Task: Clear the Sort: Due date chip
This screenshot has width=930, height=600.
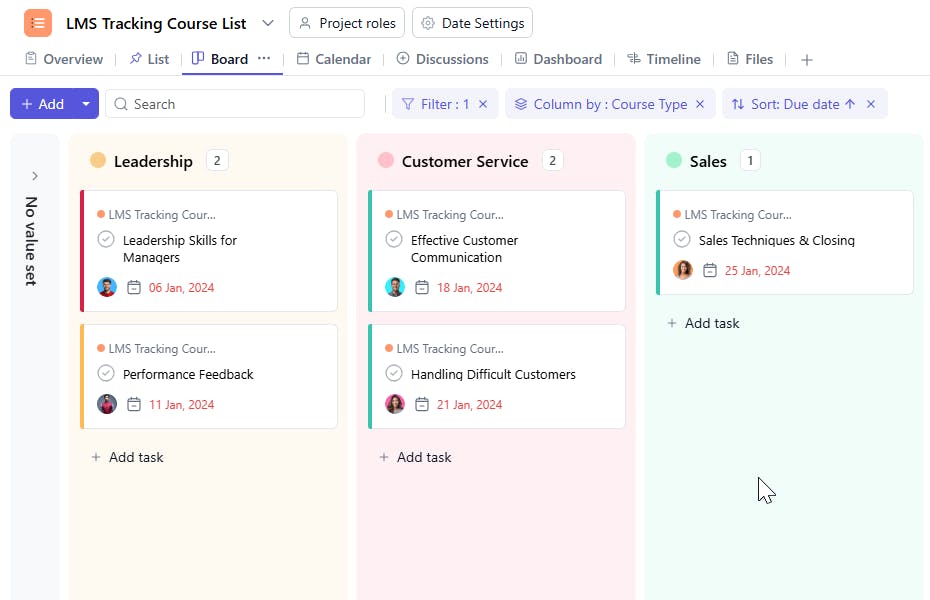Action: point(871,104)
